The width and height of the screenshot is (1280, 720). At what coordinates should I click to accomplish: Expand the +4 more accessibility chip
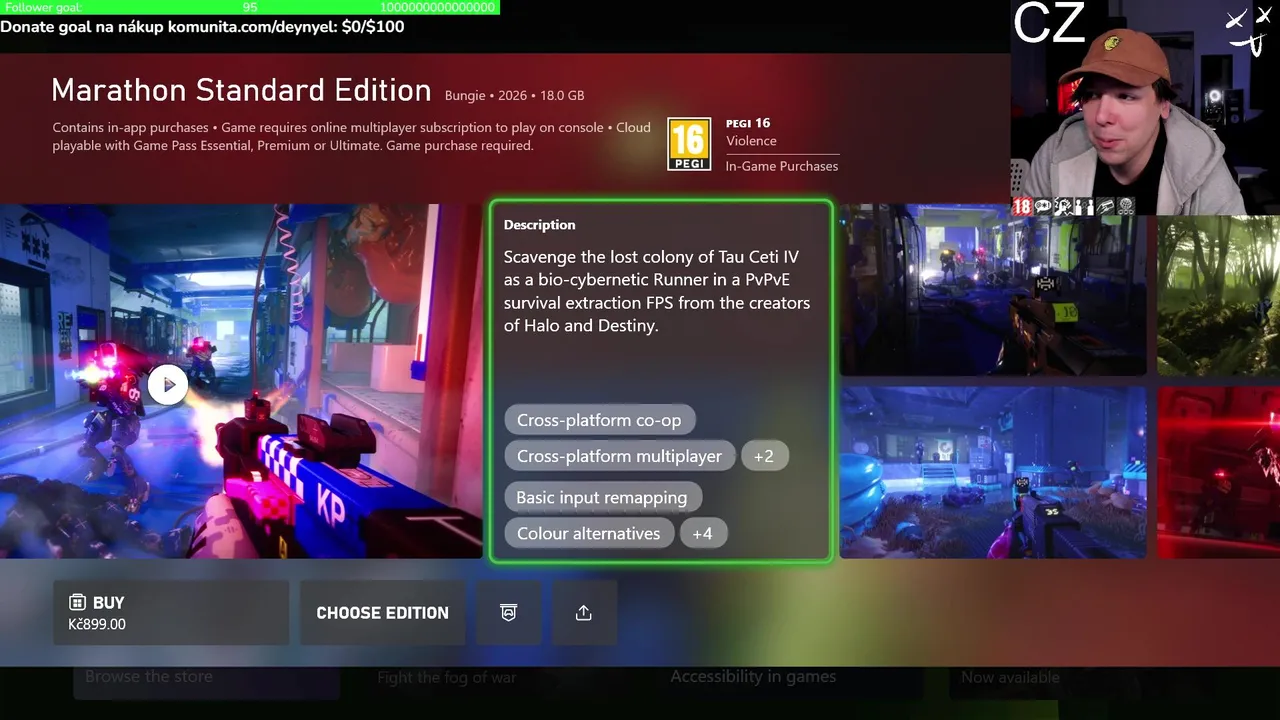click(703, 533)
